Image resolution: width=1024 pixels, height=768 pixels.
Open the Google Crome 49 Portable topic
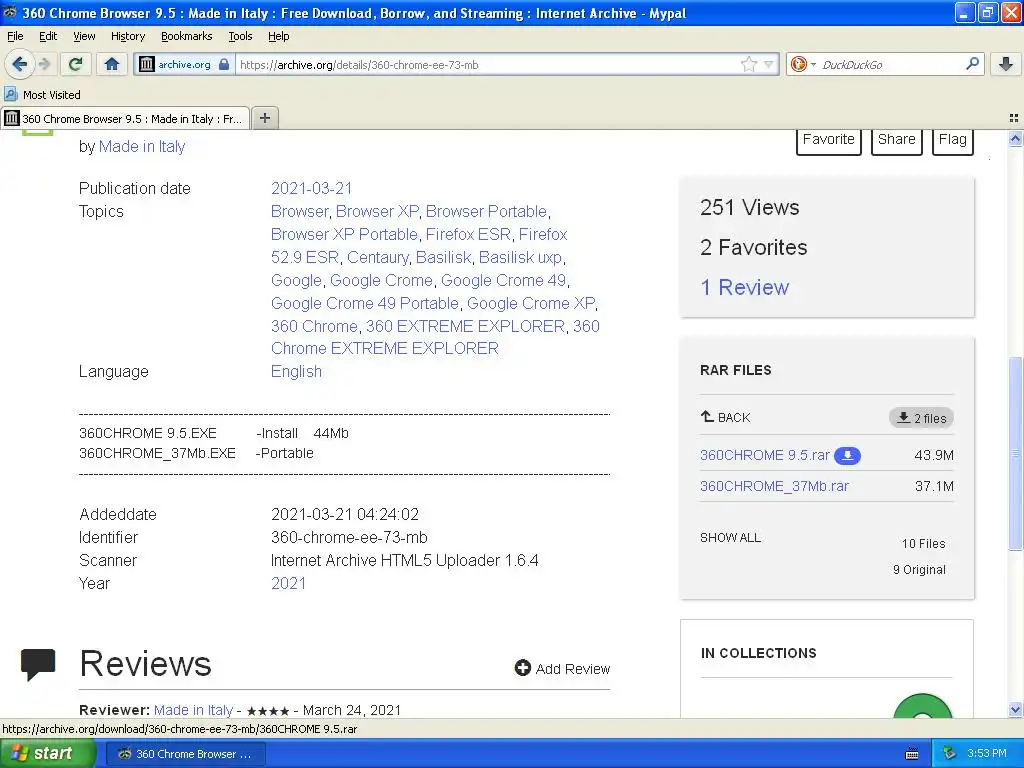point(365,303)
